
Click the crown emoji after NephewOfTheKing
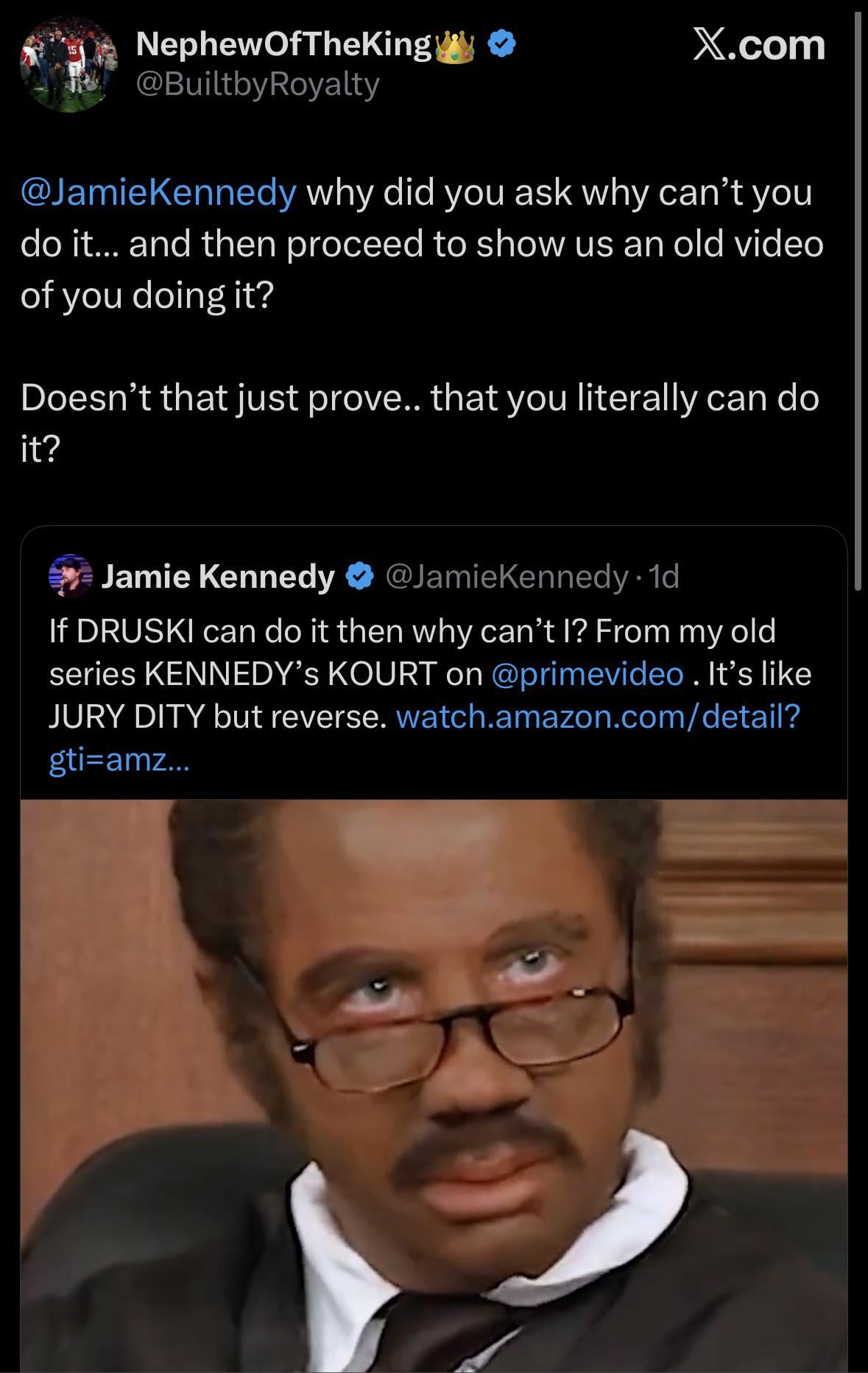454,47
